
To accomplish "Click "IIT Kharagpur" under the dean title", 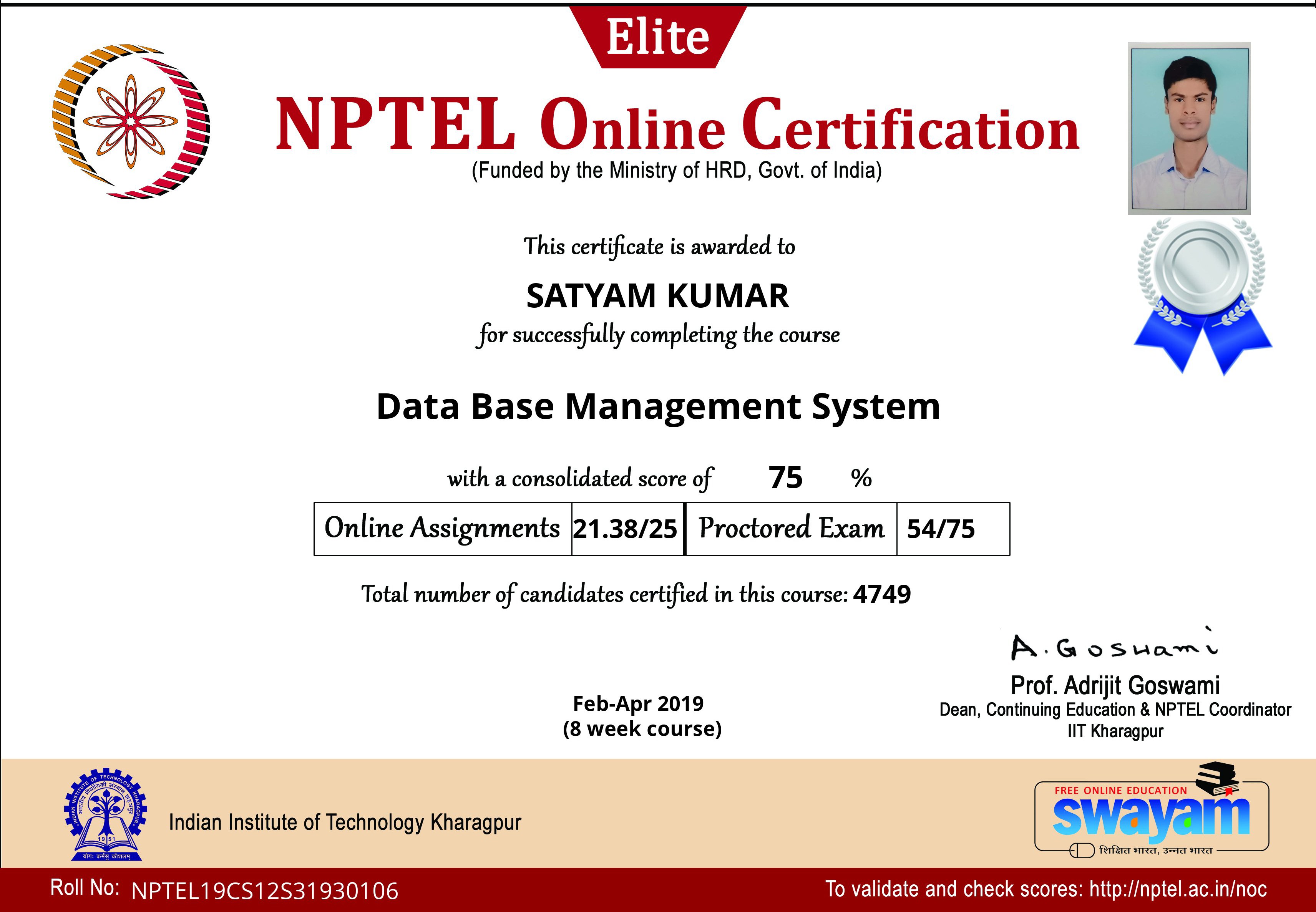I will (x=1115, y=731).
